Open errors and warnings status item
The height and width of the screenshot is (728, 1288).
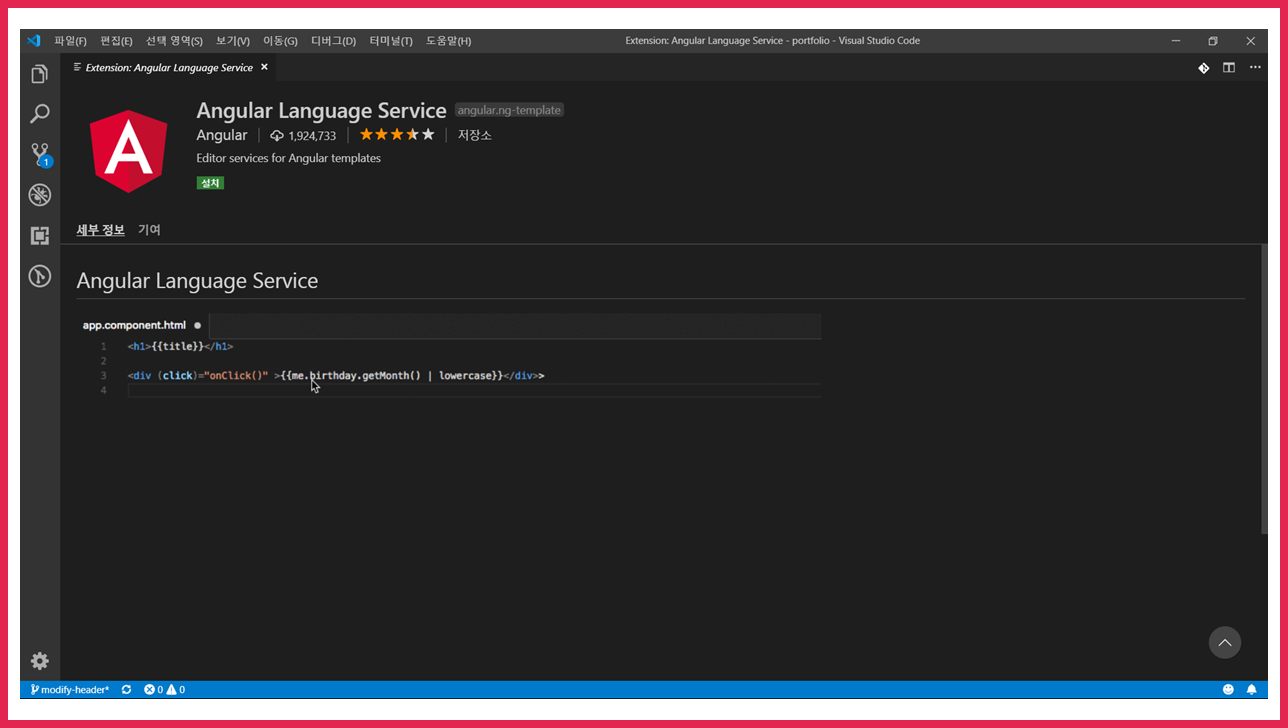point(165,690)
